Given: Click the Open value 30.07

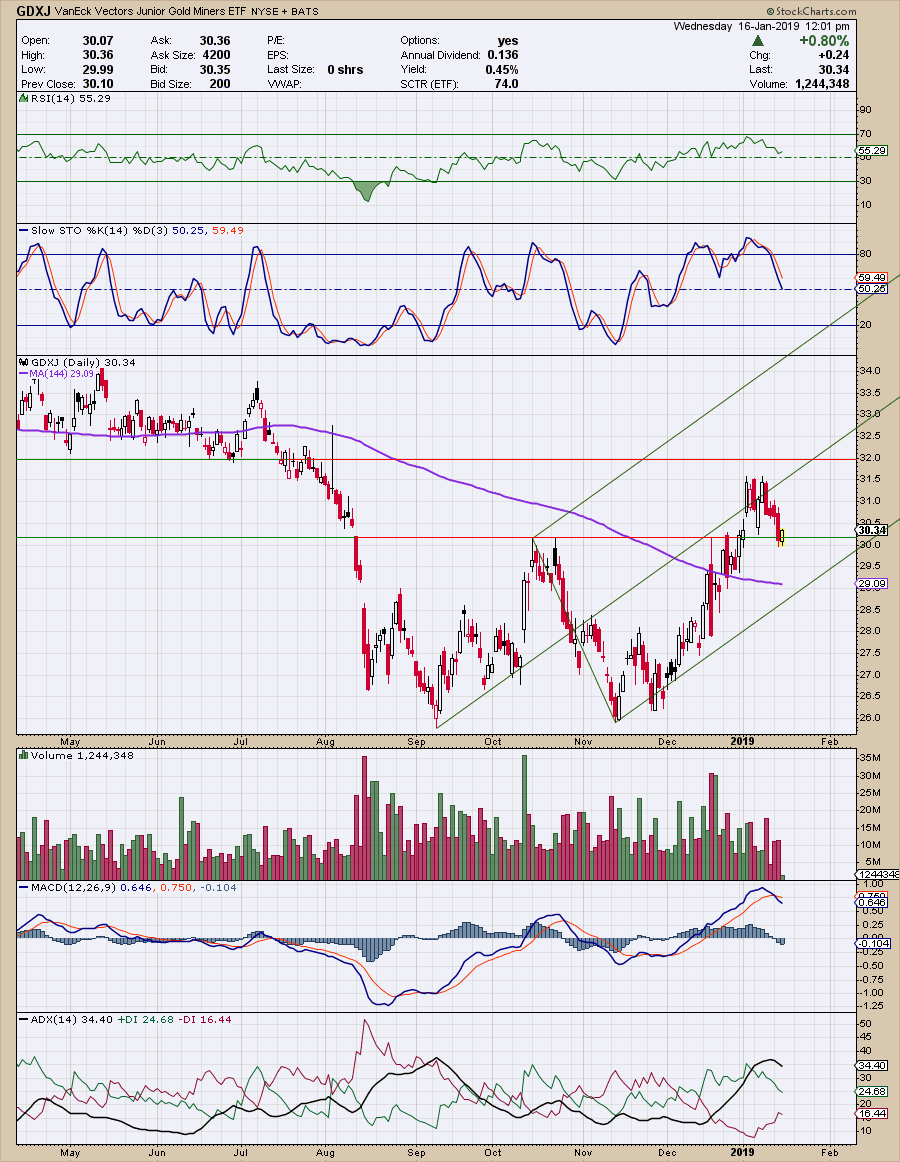Looking at the screenshot, I should [x=98, y=41].
